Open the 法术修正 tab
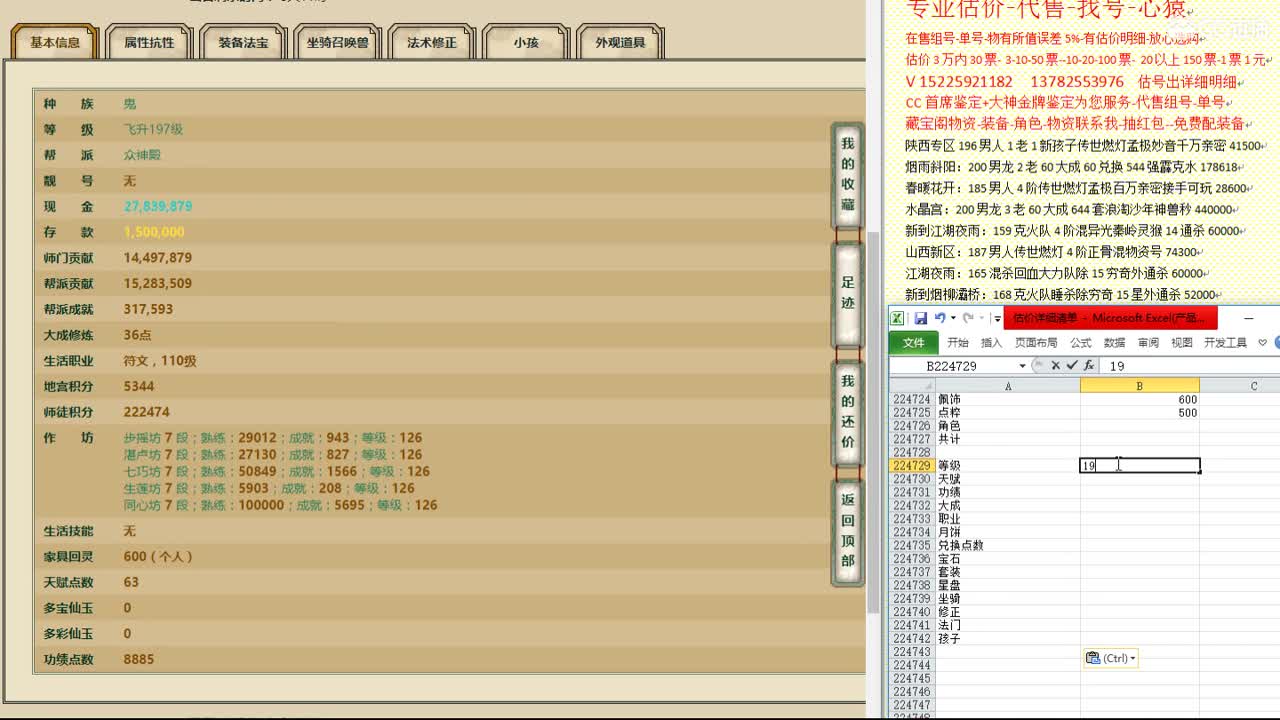 pyautogui.click(x=432, y=43)
